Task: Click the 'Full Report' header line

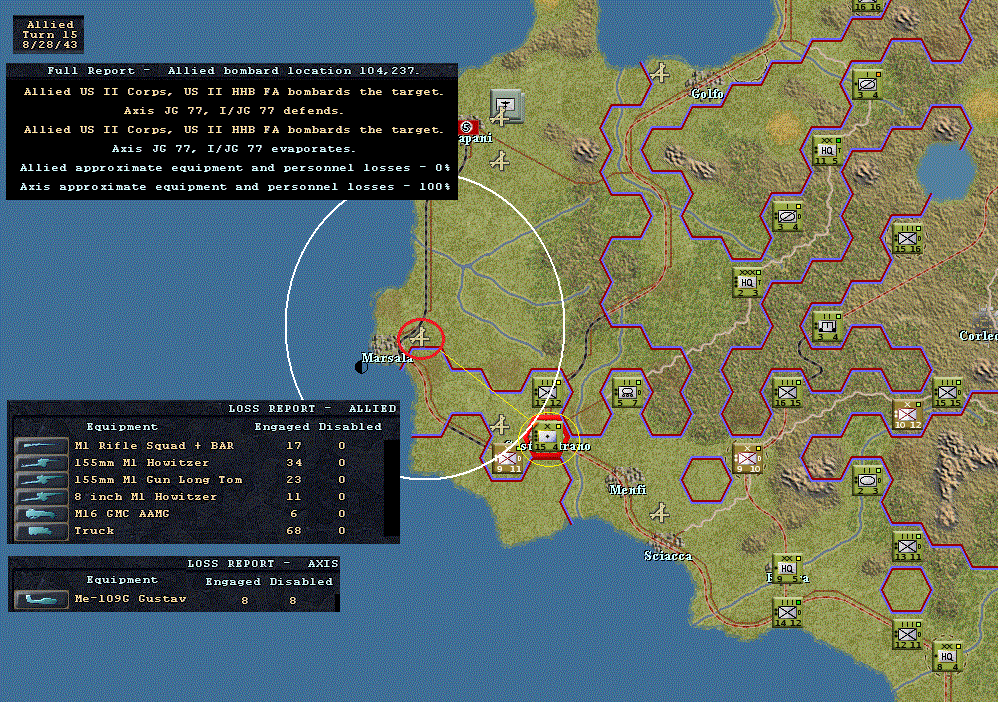Action: [232, 71]
